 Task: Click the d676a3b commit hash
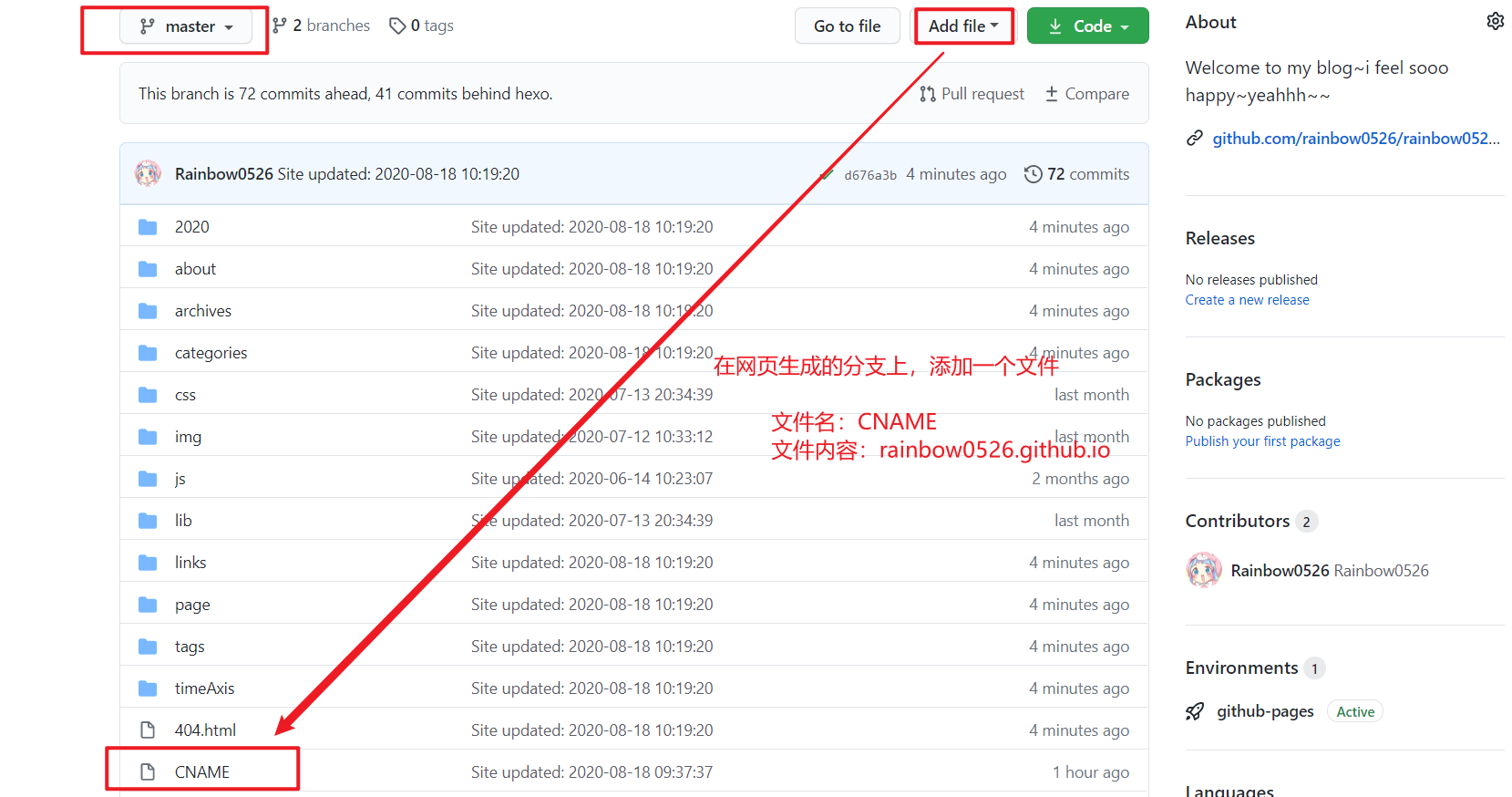(870, 175)
